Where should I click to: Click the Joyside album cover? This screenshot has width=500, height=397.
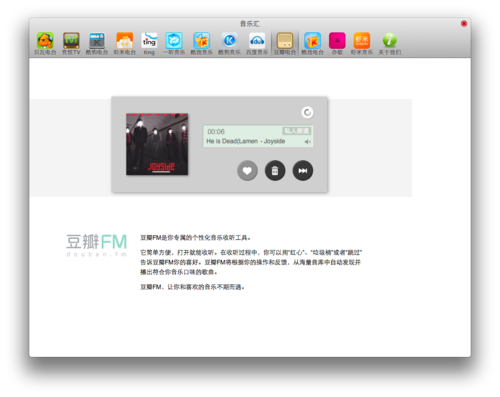pyautogui.click(x=157, y=144)
